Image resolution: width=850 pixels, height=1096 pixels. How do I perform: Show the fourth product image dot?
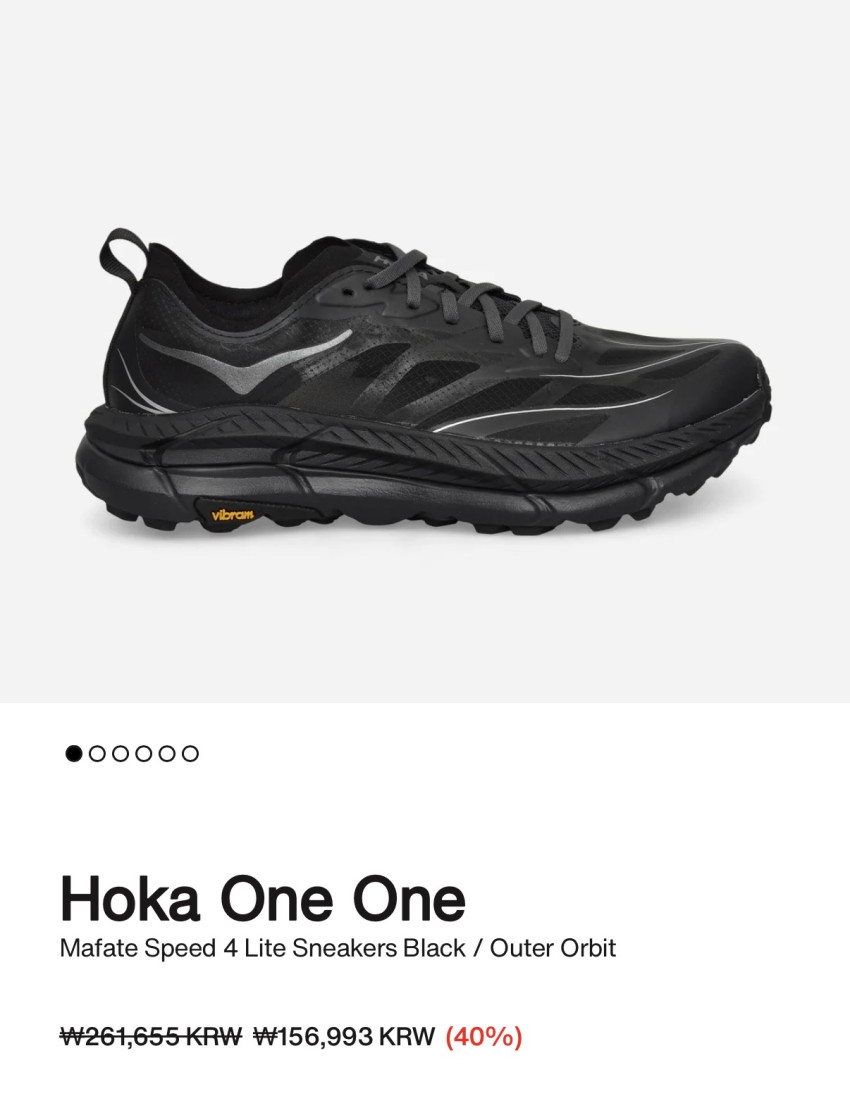[x=144, y=754]
